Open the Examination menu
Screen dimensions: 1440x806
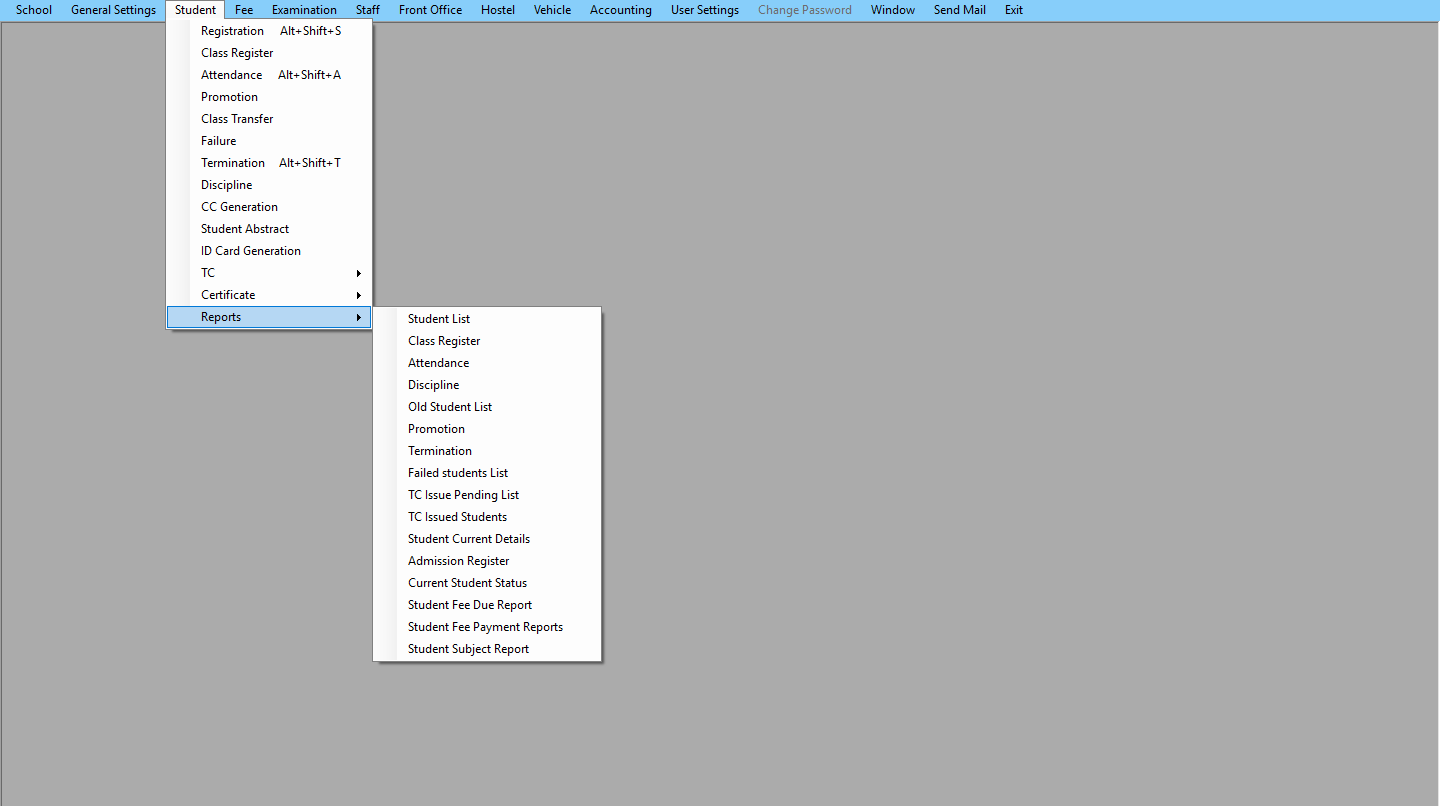point(304,10)
